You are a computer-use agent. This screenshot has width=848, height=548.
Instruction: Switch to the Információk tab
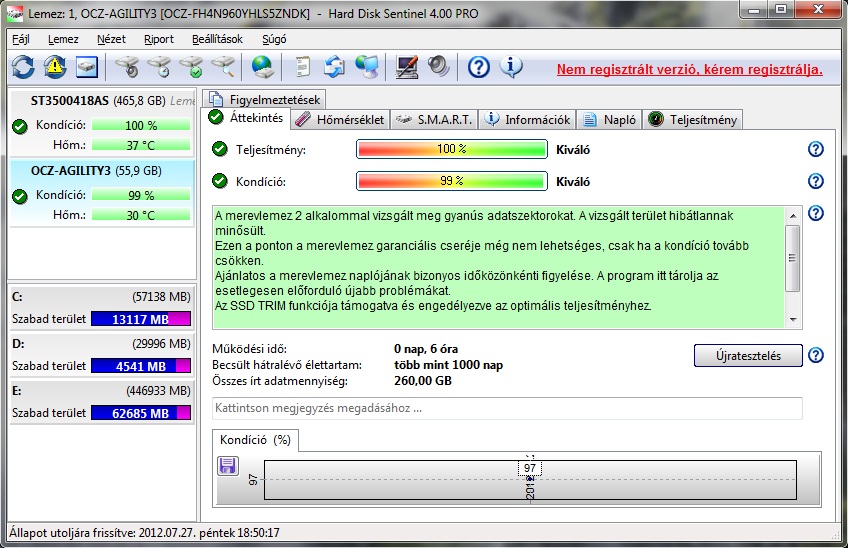[527, 120]
